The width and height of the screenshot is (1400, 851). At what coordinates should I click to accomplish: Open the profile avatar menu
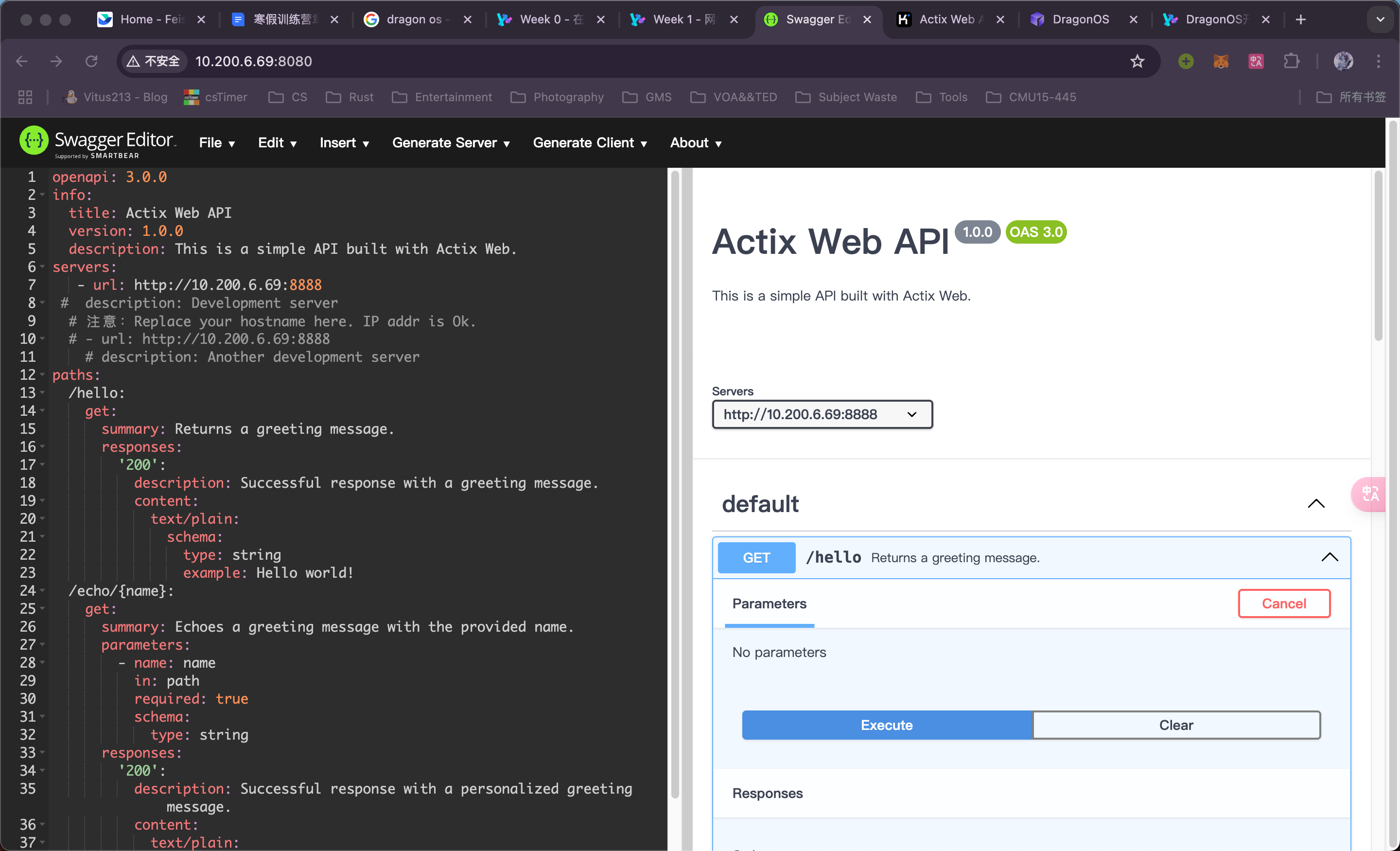(x=1343, y=61)
